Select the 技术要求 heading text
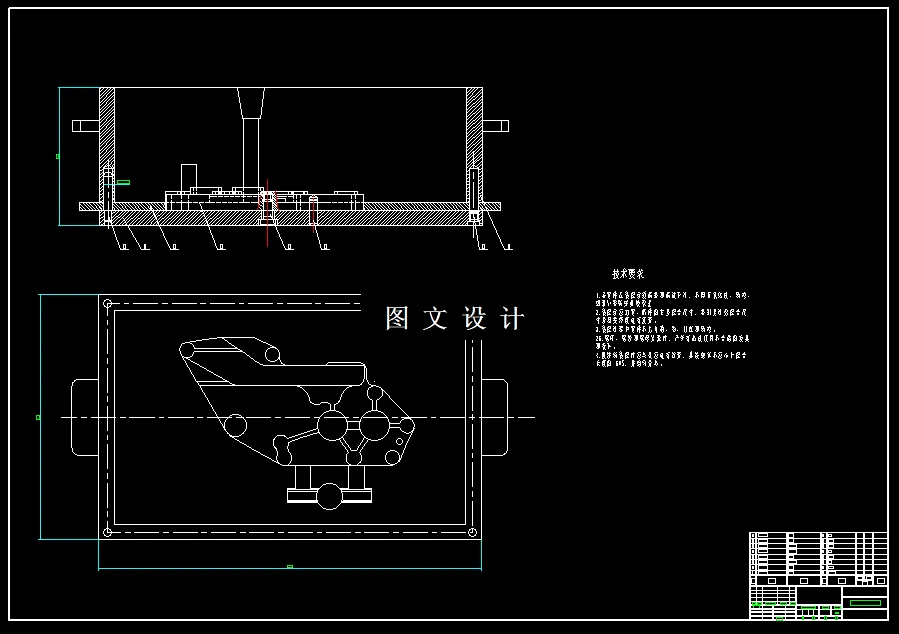Screen dimensions: 899x634 [628, 274]
